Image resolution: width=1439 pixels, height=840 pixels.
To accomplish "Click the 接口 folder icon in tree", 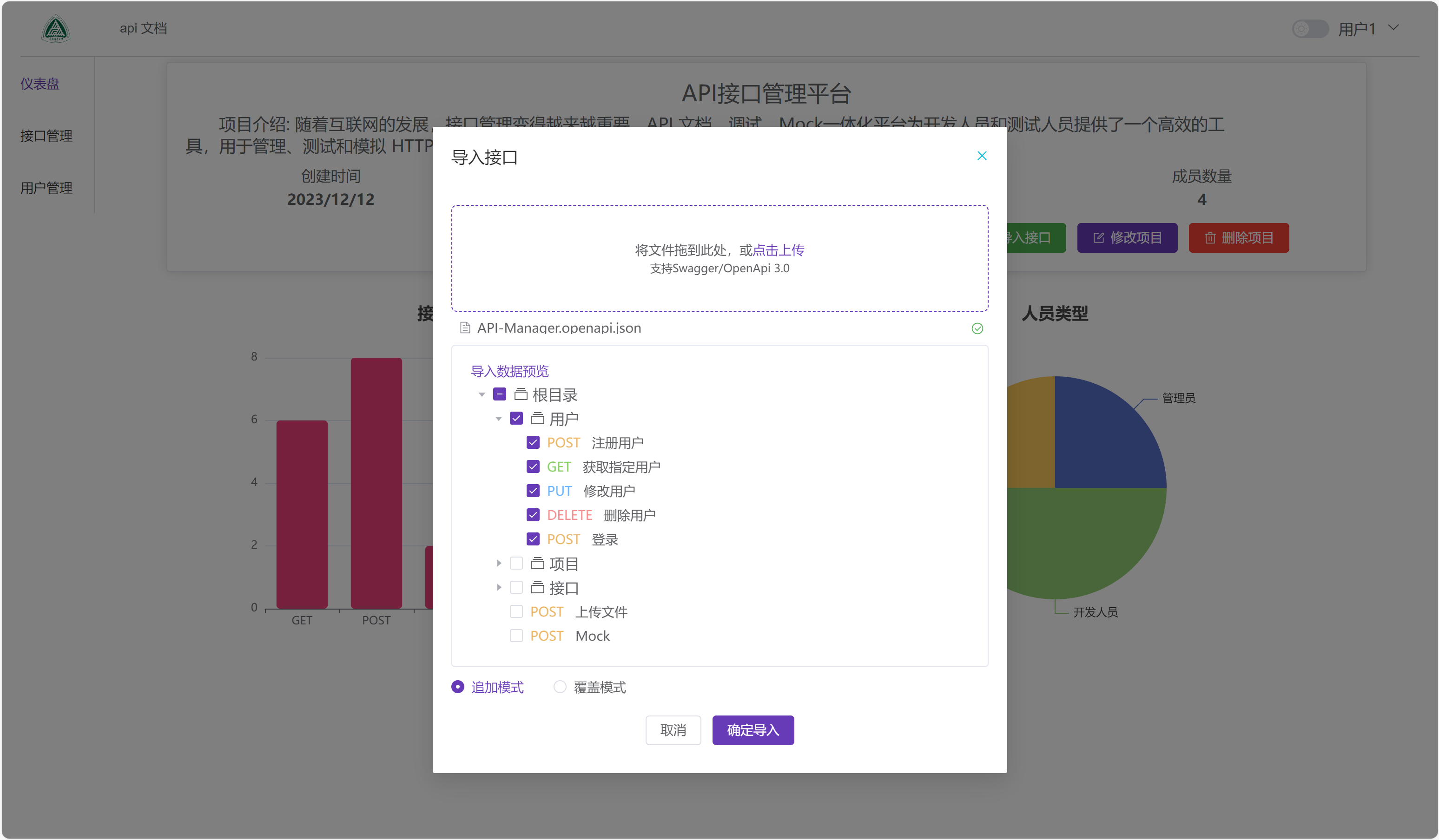I will pyautogui.click(x=537, y=588).
